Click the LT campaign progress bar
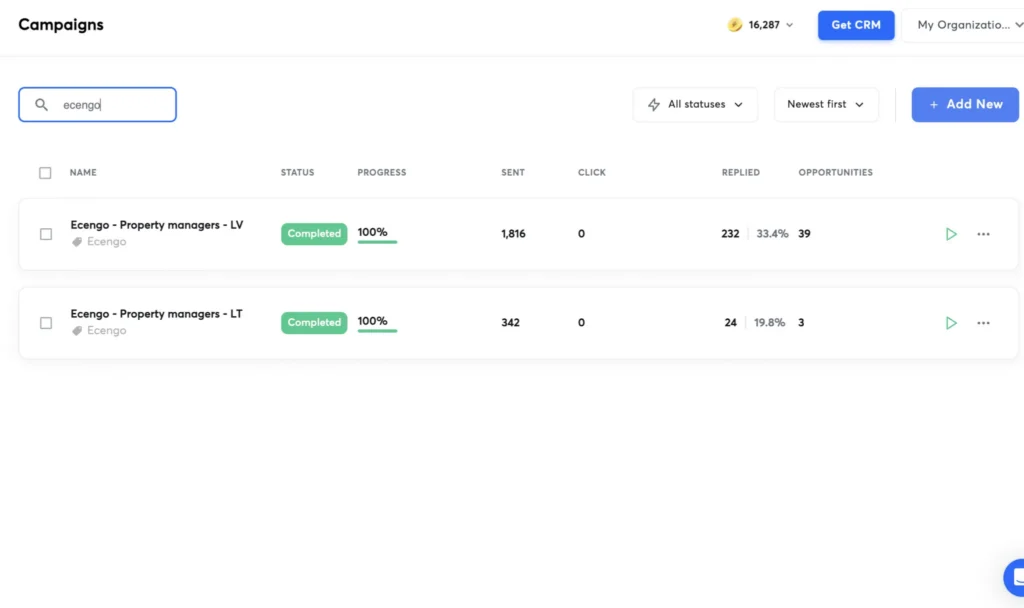The height and width of the screenshot is (608, 1024). pos(377,331)
